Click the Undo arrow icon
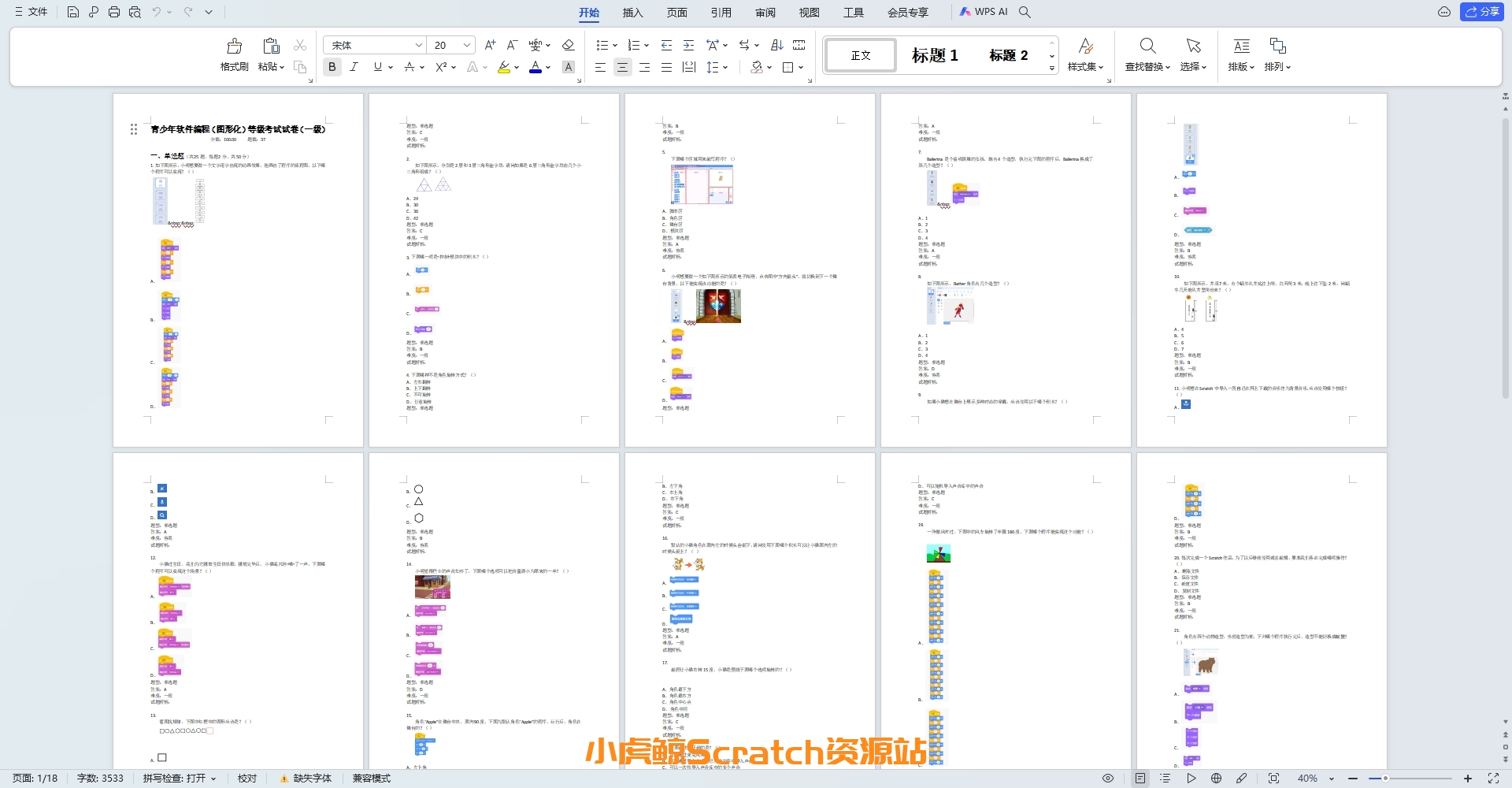 [157, 12]
